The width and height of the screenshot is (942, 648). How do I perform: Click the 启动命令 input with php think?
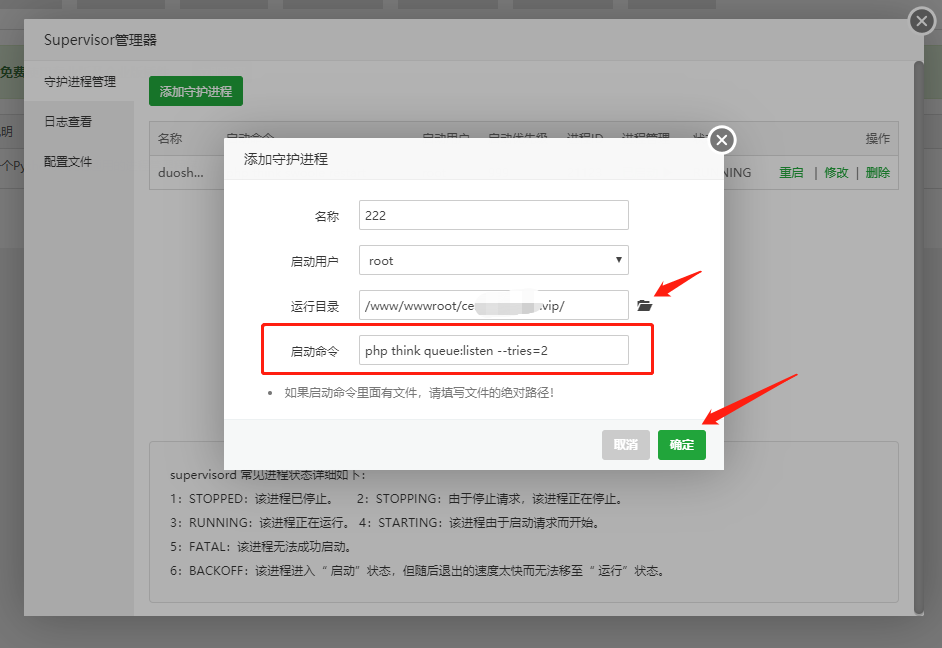494,350
